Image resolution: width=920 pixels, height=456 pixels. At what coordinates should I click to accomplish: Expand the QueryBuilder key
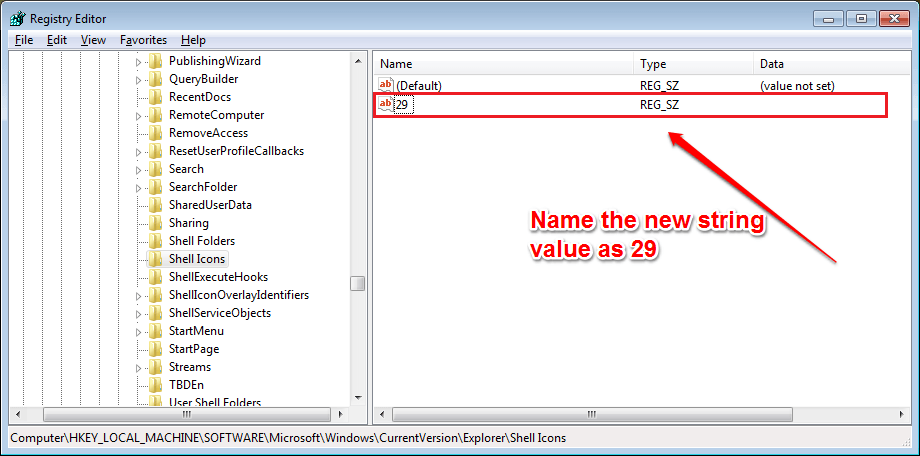tap(138, 80)
